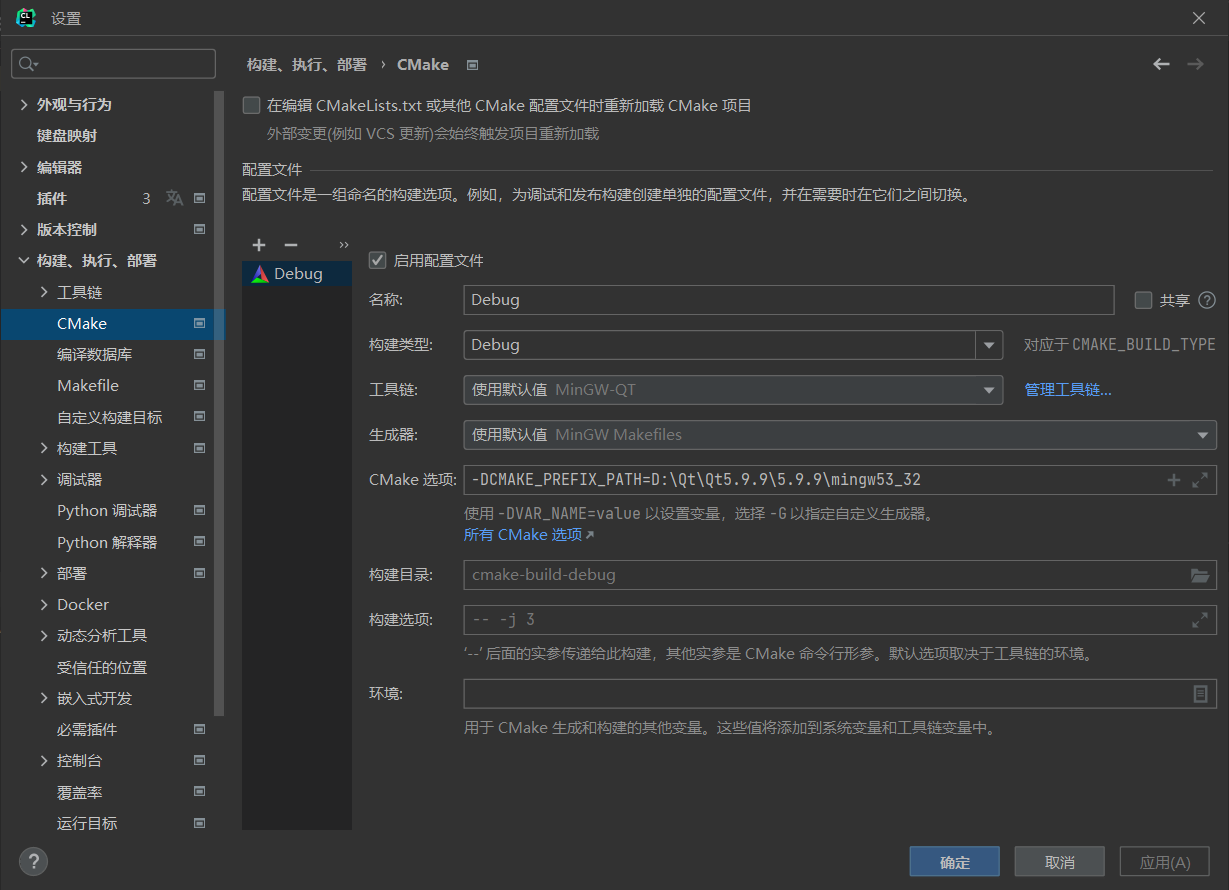
Task: Click the 取消 button
Action: pyautogui.click(x=1060, y=862)
